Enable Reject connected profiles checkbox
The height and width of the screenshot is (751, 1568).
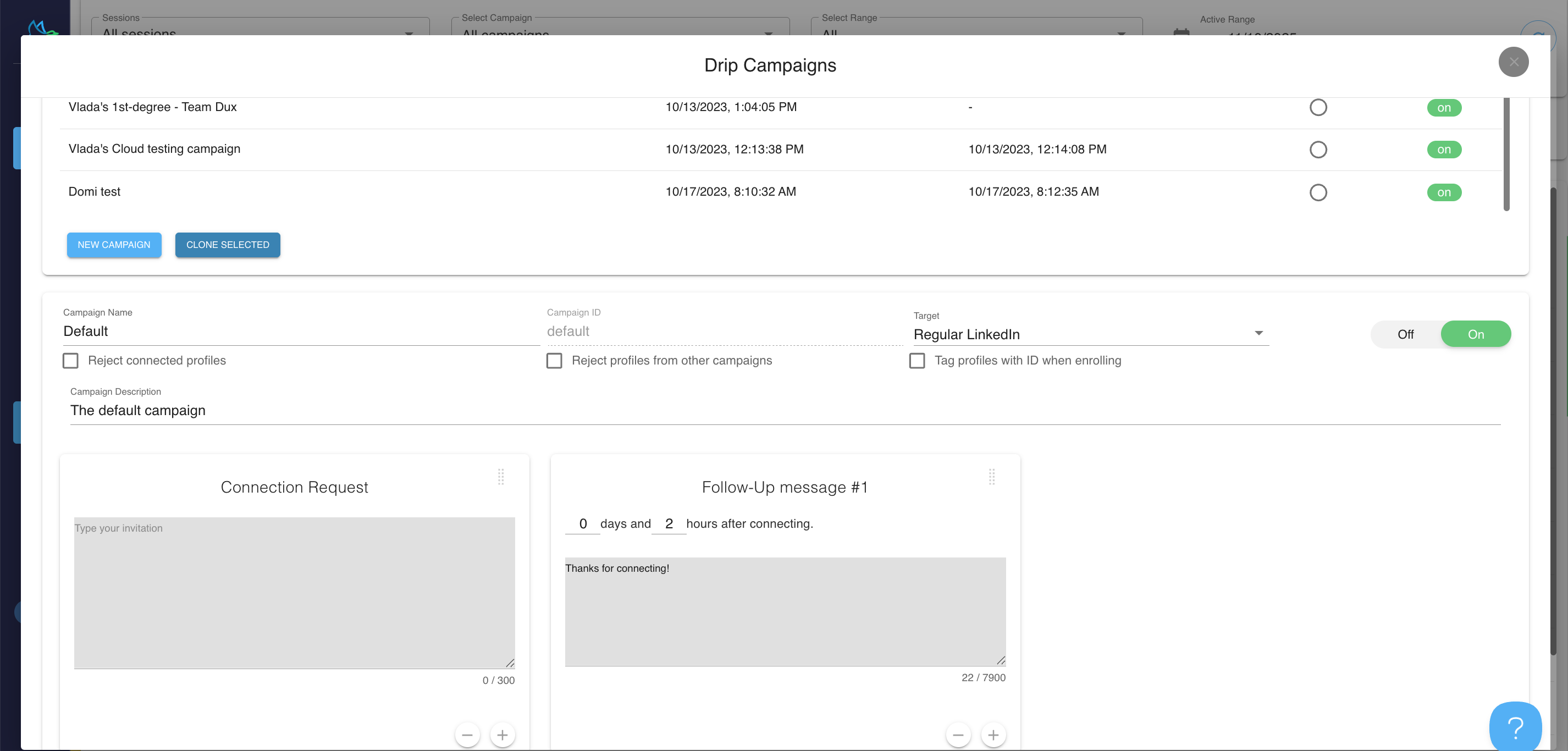click(x=70, y=361)
